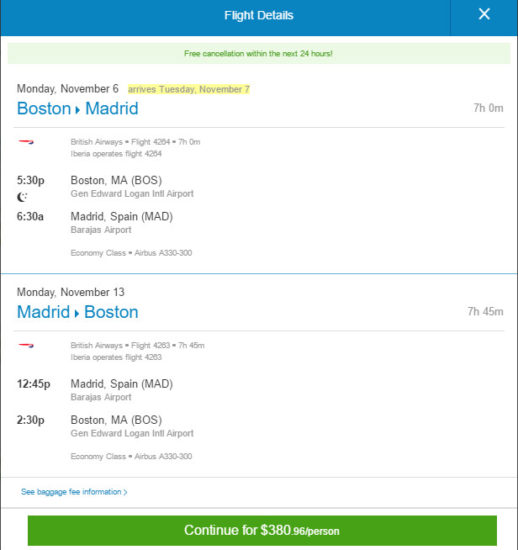Click arrow between Madrid and Boston heading
Screen dimensions: 518x550
76,314
